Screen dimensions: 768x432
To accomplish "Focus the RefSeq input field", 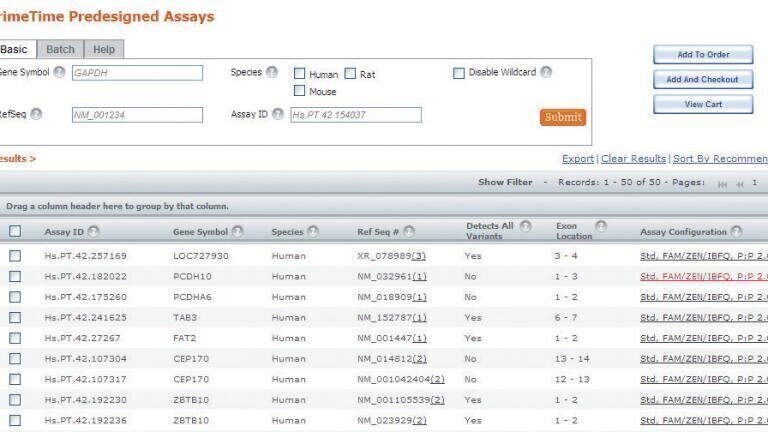I will click(137, 115).
